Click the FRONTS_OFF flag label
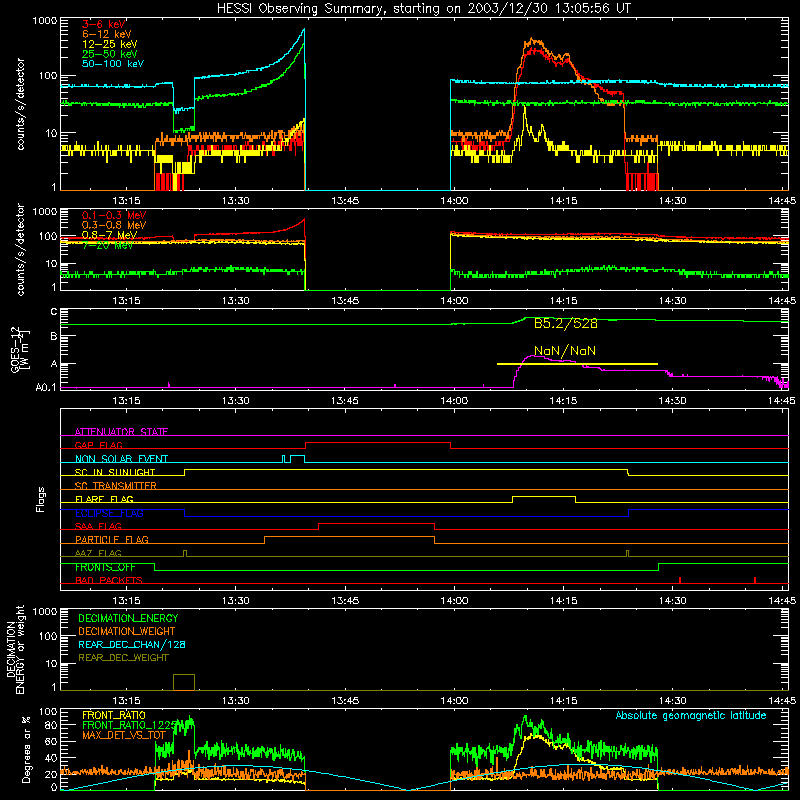800x800 pixels. coord(105,567)
